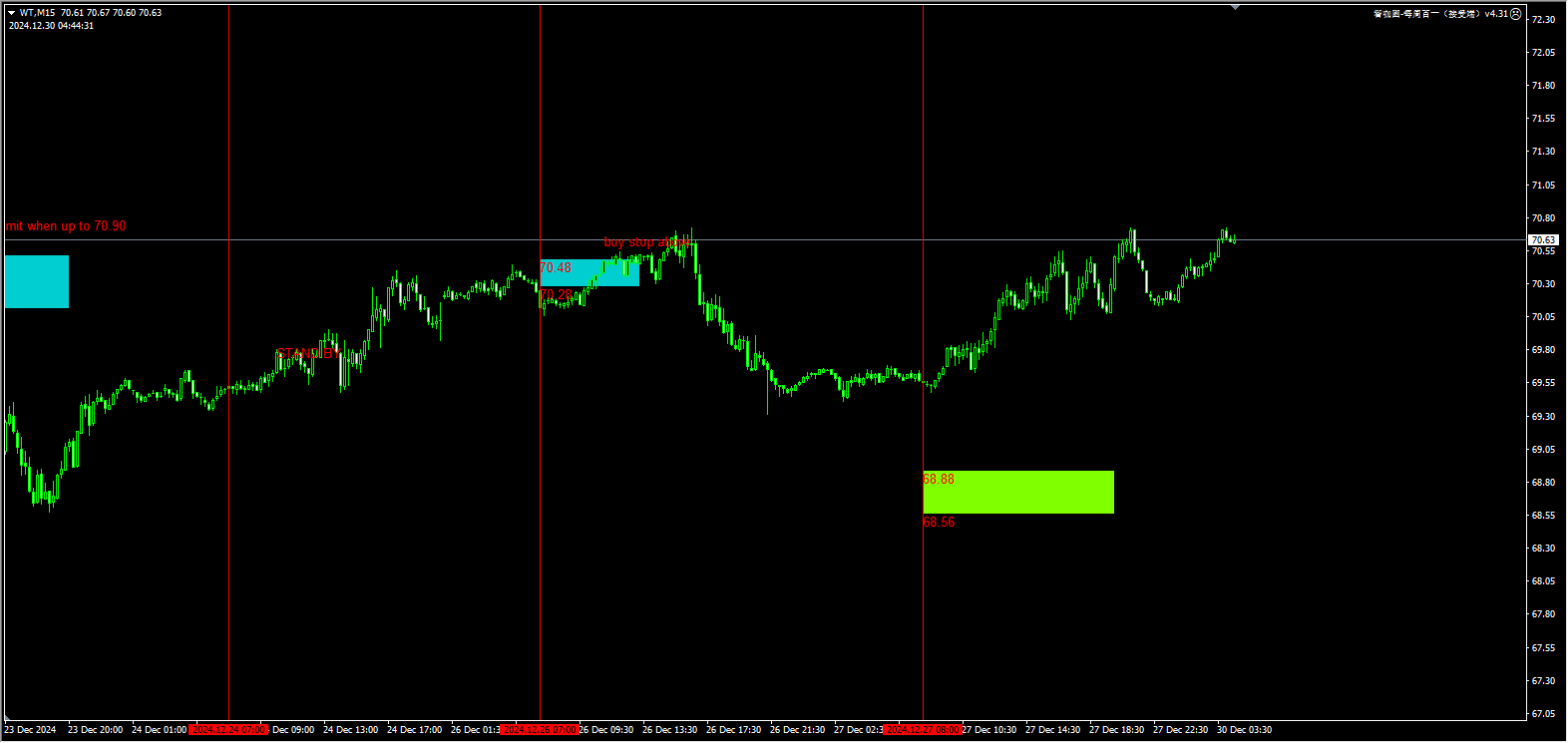Open the WT,M15 chart dropdown arrow

coord(11,13)
